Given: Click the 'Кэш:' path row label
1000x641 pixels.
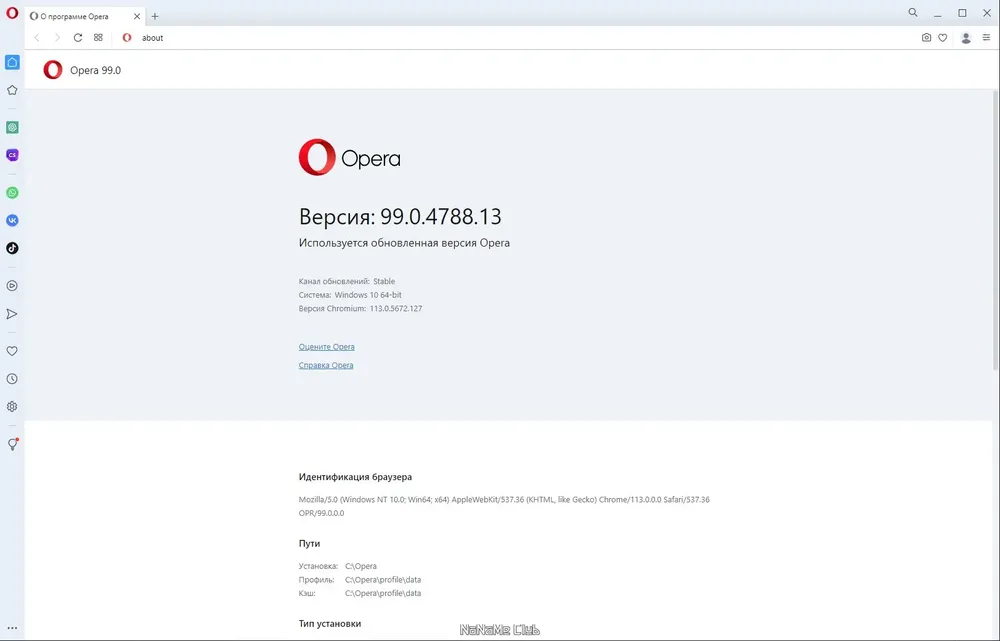Looking at the screenshot, I should 307,593.
